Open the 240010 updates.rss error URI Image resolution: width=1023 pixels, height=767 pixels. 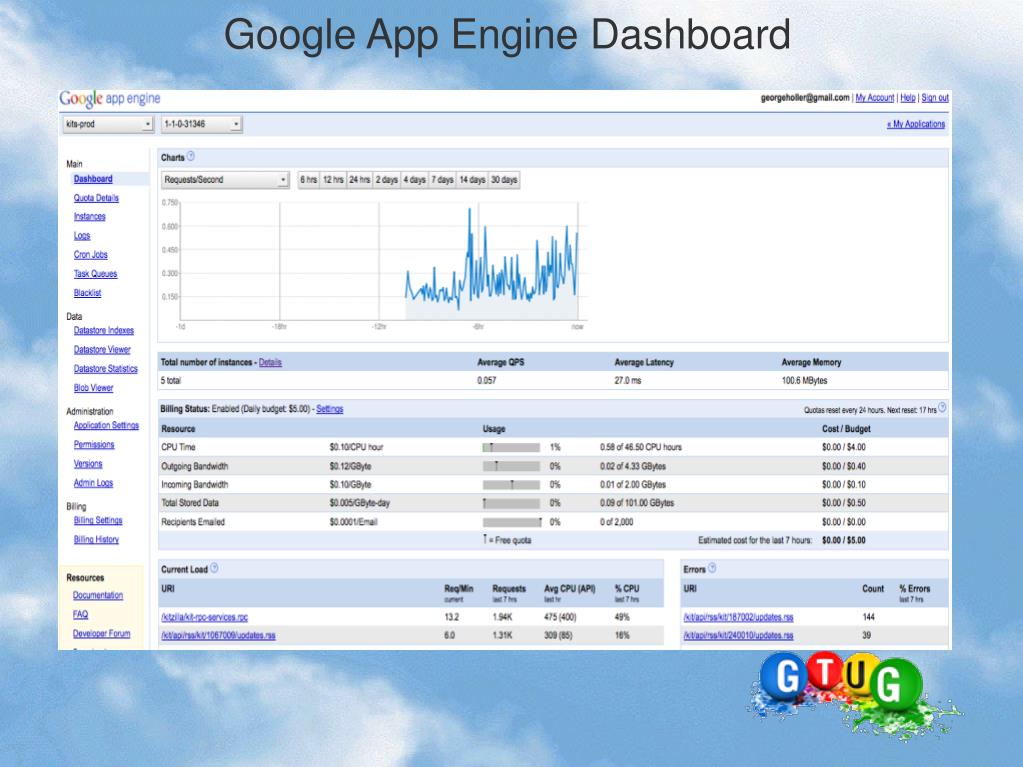click(738, 635)
